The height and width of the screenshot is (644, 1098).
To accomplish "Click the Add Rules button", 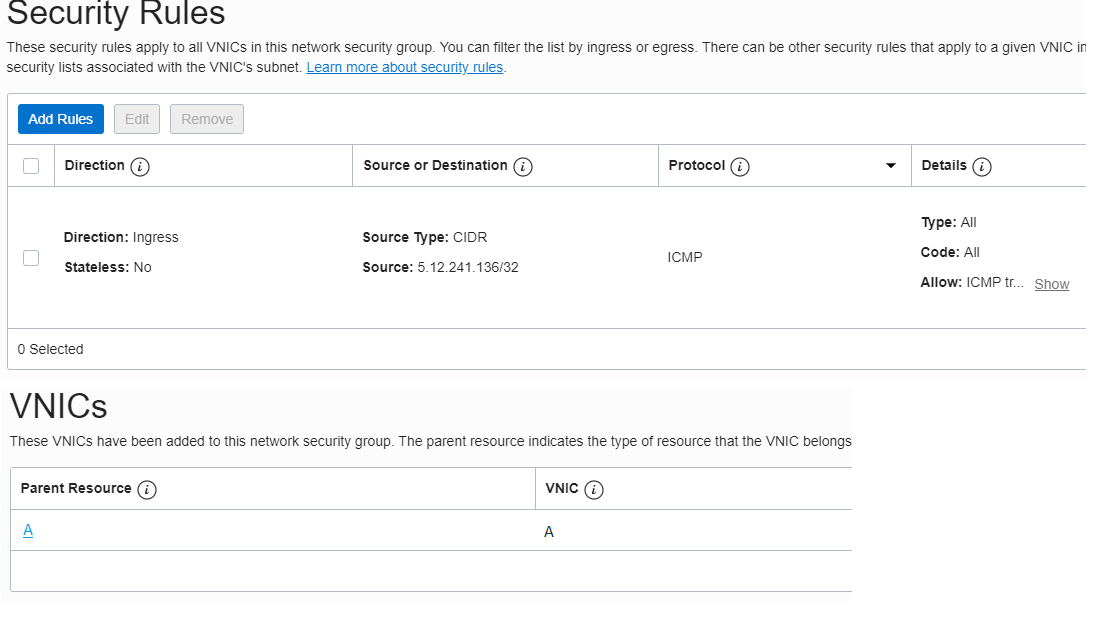I will point(60,119).
